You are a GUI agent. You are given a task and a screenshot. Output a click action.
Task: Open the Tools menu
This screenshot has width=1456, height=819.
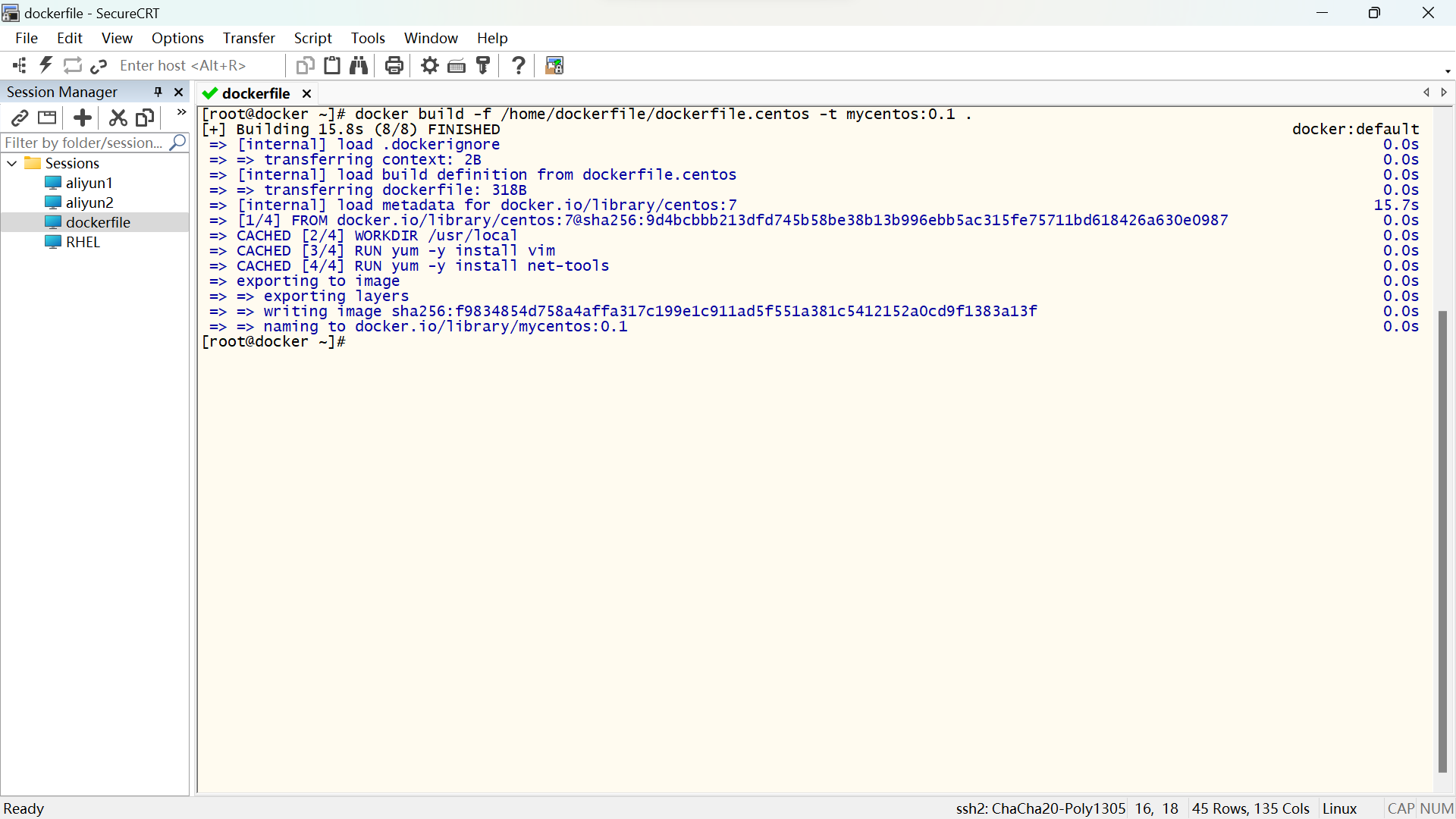368,38
